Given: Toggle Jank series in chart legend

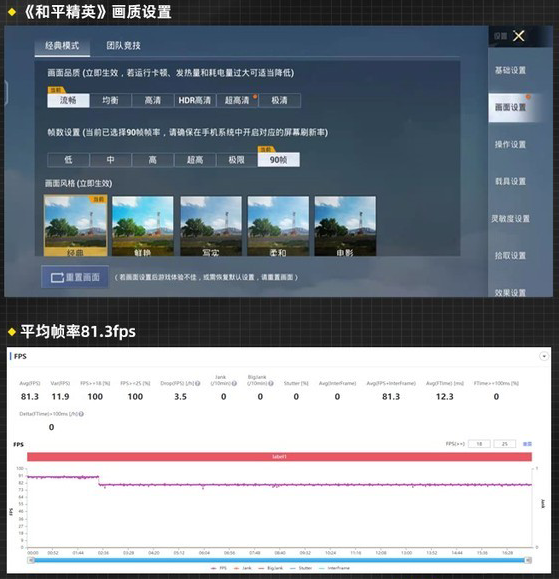Looking at the screenshot, I should click(243, 568).
